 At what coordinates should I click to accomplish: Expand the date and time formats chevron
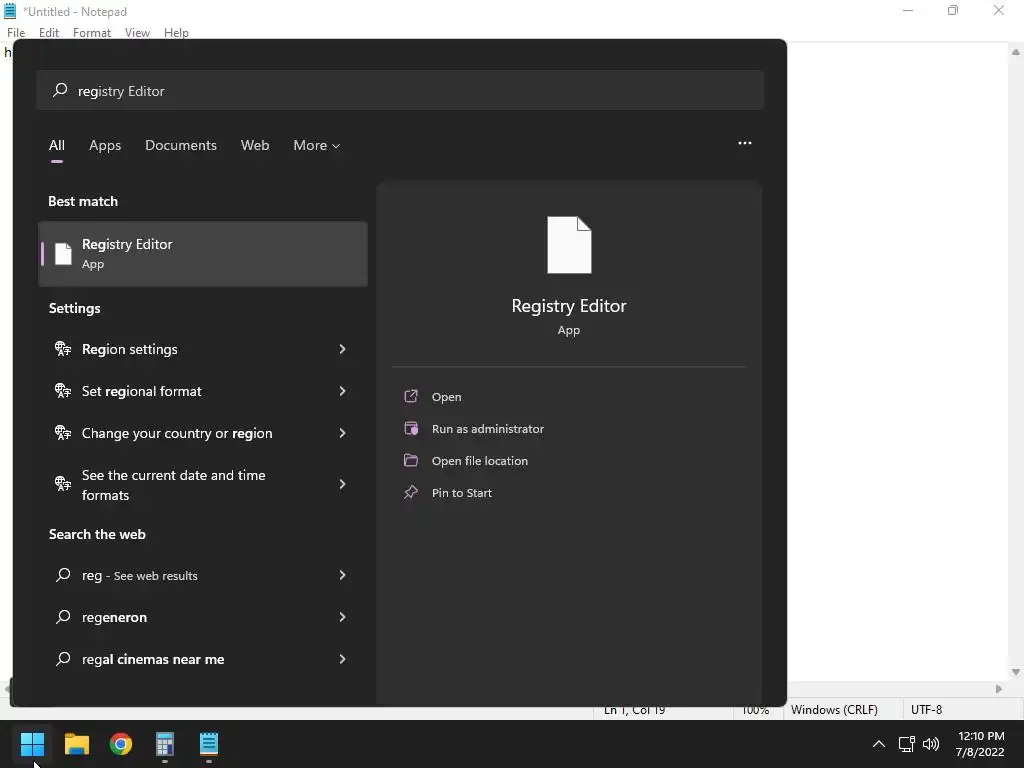point(342,484)
